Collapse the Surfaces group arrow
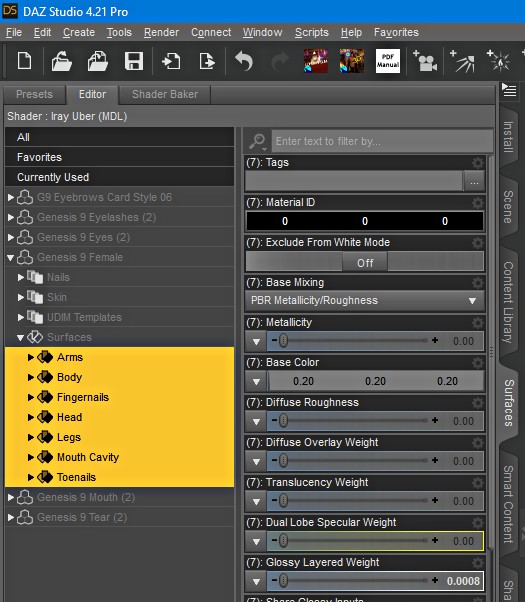The image size is (525, 602). click(x=21, y=337)
